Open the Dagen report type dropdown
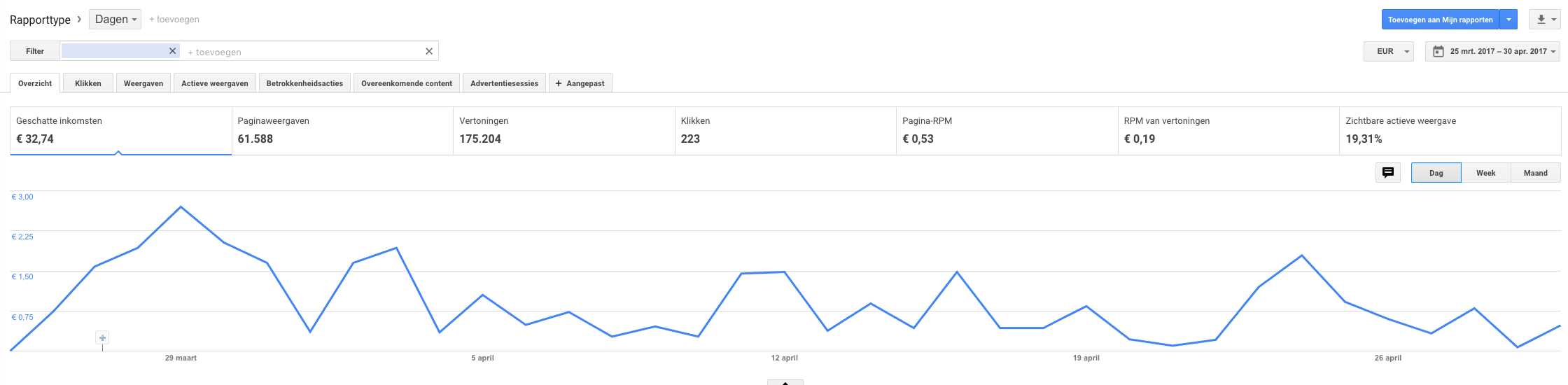The height and width of the screenshot is (385, 1568). (x=115, y=20)
